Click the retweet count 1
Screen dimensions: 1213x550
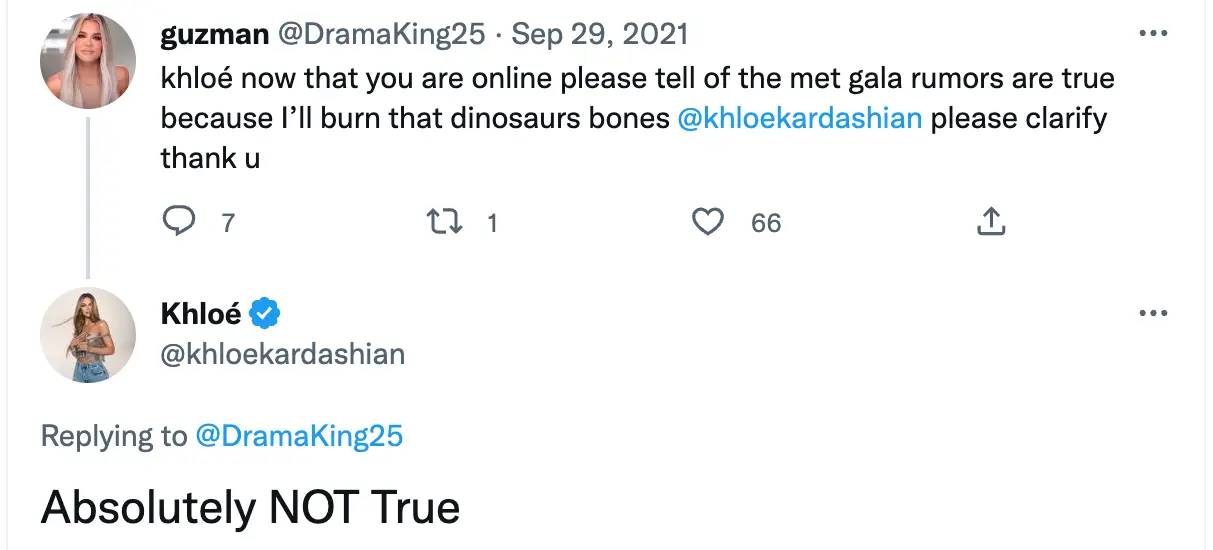(x=491, y=223)
